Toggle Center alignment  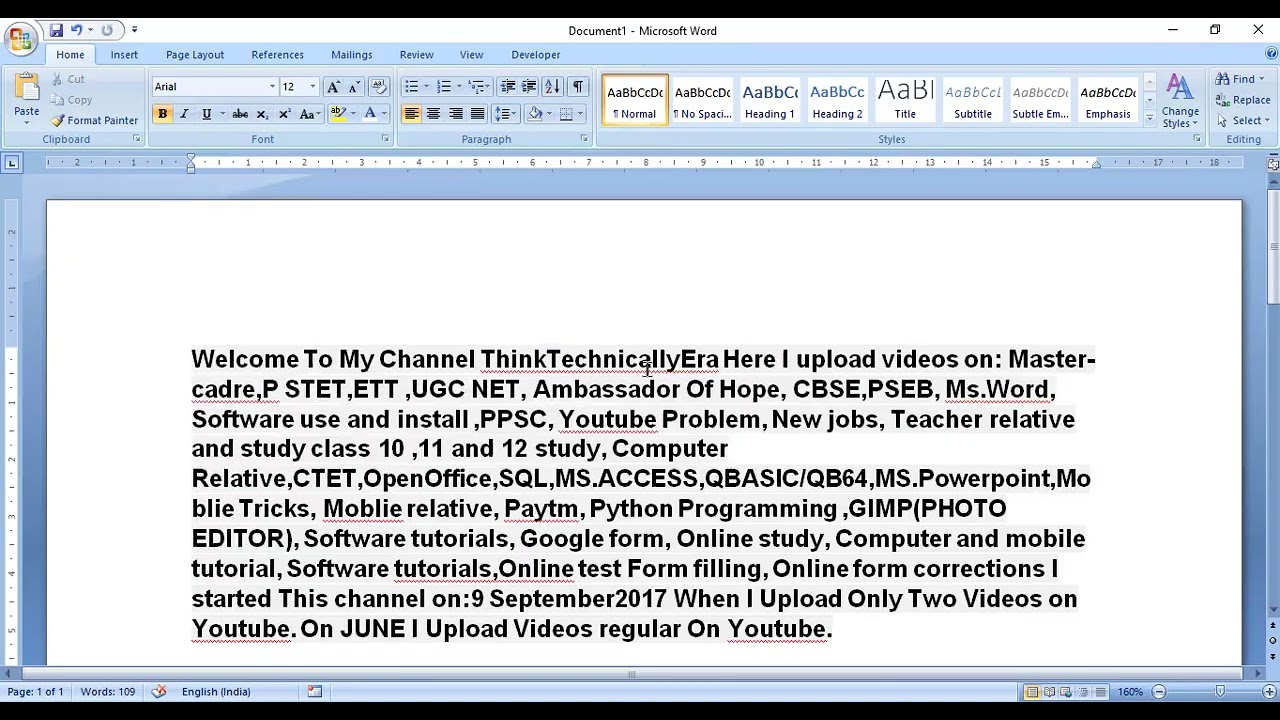coord(433,114)
